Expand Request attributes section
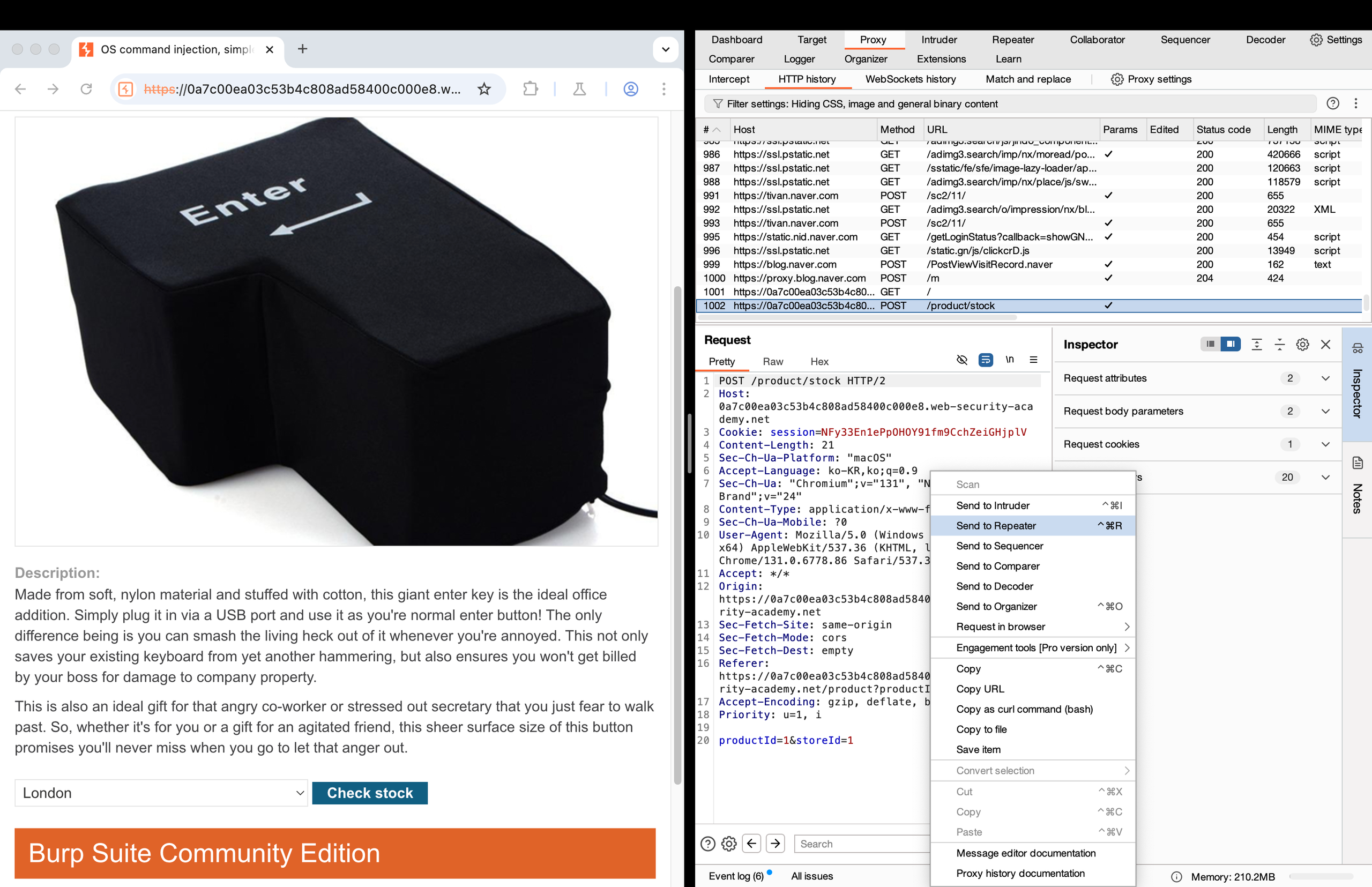The height and width of the screenshot is (887, 1372). coord(1197,378)
